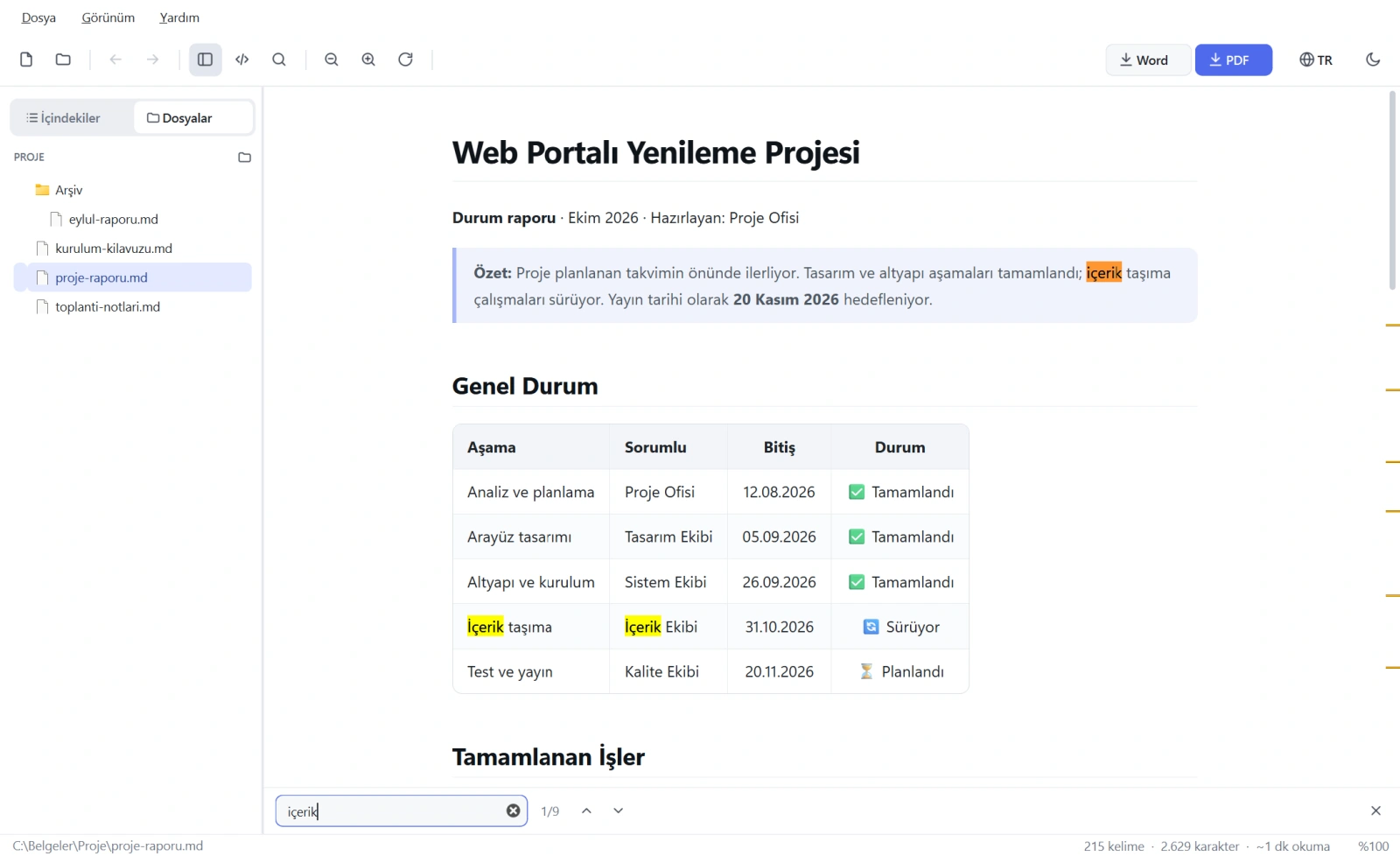Image resolution: width=1400 pixels, height=856 pixels.
Task: Click the Tamamlanan İşler heading
Action: (549, 757)
